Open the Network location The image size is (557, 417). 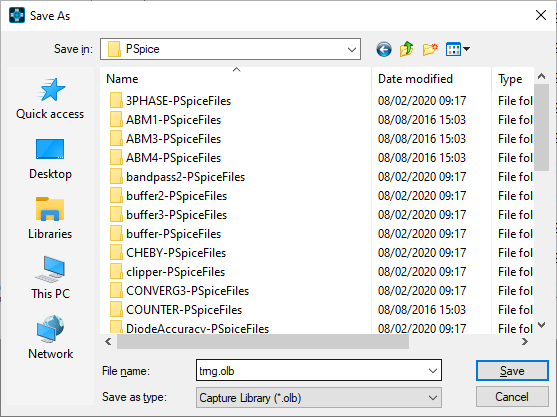(50, 338)
